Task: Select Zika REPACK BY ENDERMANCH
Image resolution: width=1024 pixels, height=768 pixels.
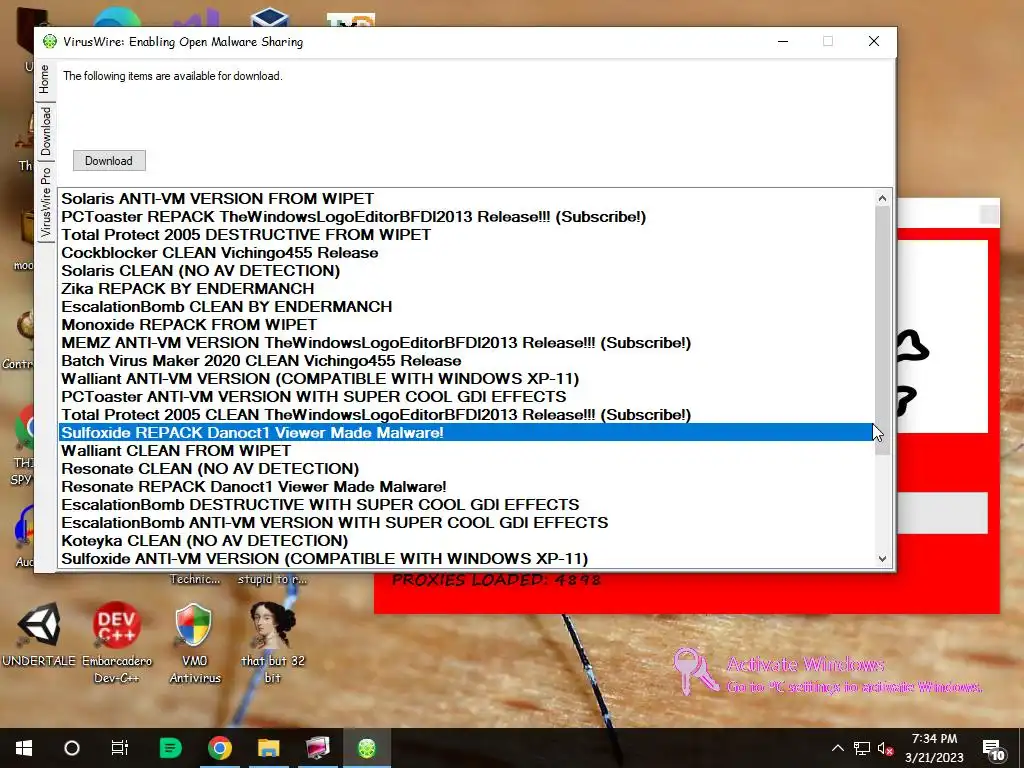Action: click(466, 289)
